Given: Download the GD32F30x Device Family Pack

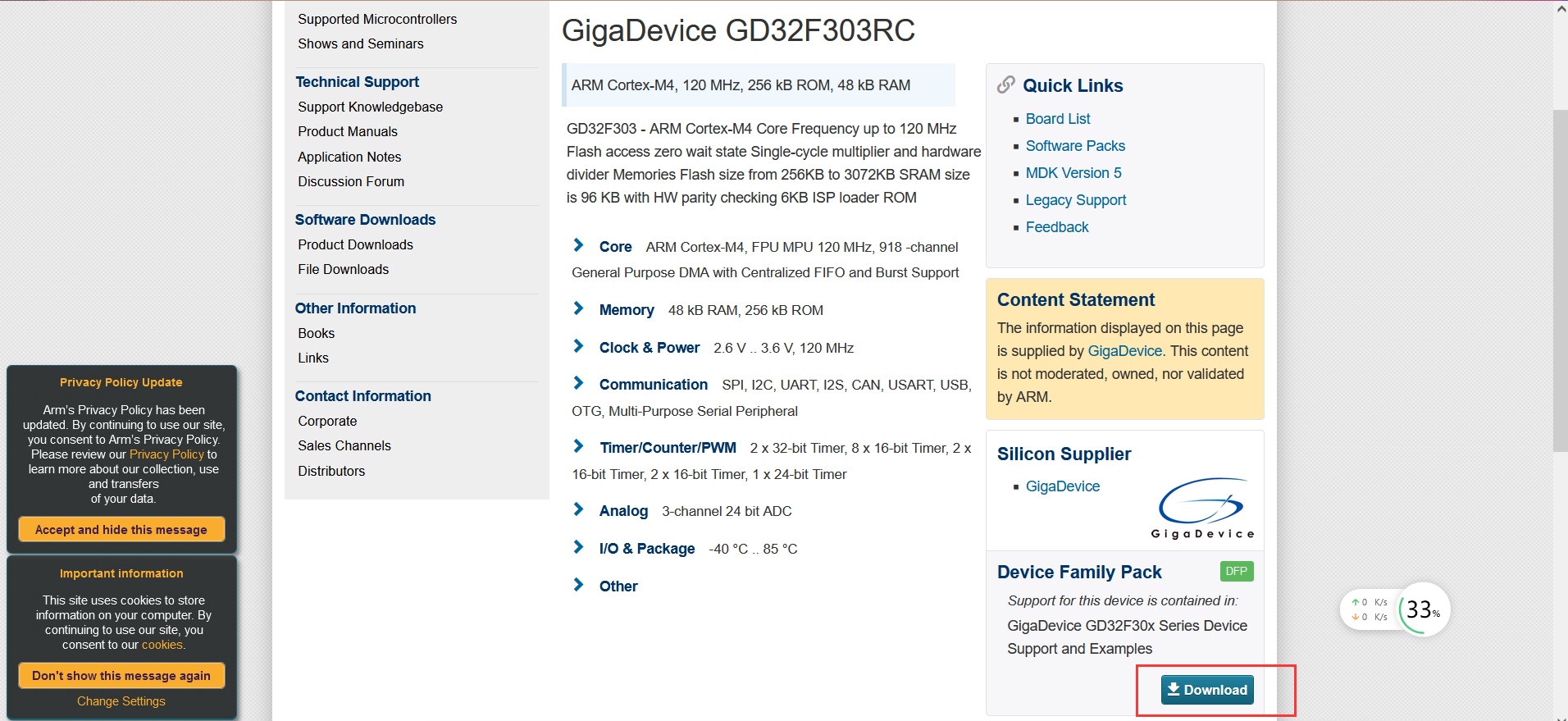Looking at the screenshot, I should [x=1207, y=690].
